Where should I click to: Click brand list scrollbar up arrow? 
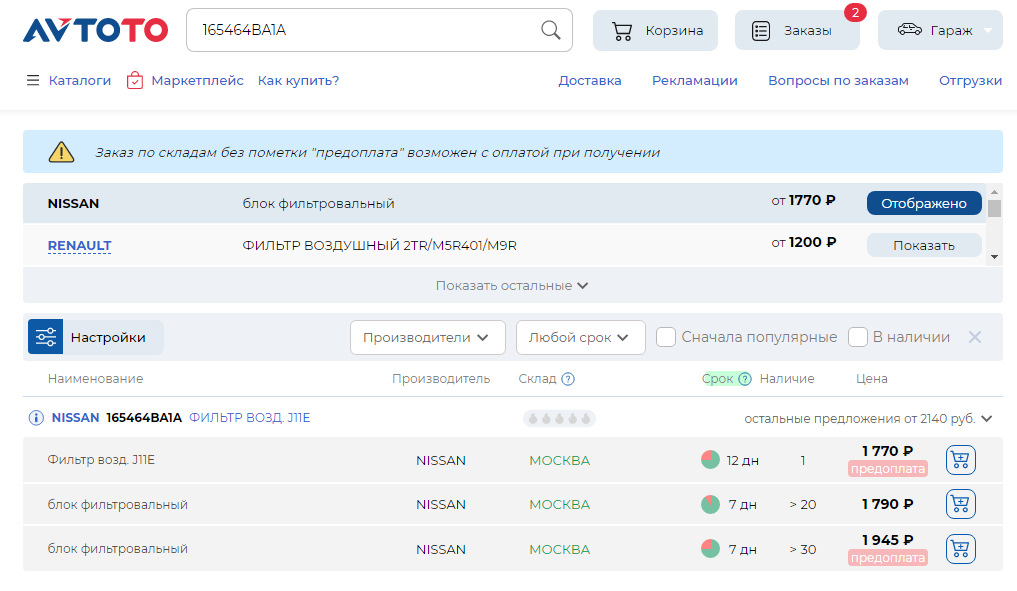tap(994, 192)
